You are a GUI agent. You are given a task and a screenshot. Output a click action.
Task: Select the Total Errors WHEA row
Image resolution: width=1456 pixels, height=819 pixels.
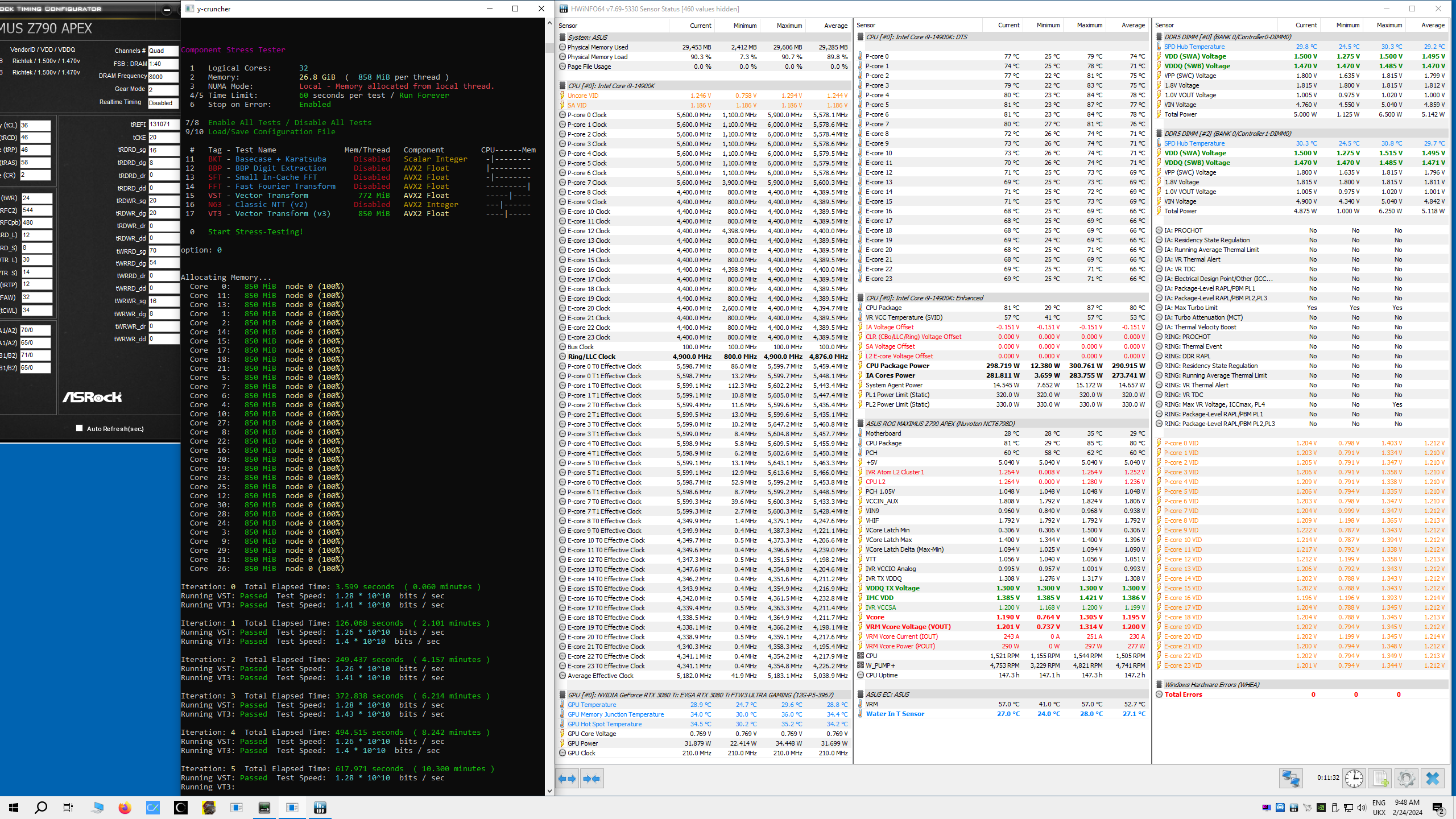point(1301,694)
